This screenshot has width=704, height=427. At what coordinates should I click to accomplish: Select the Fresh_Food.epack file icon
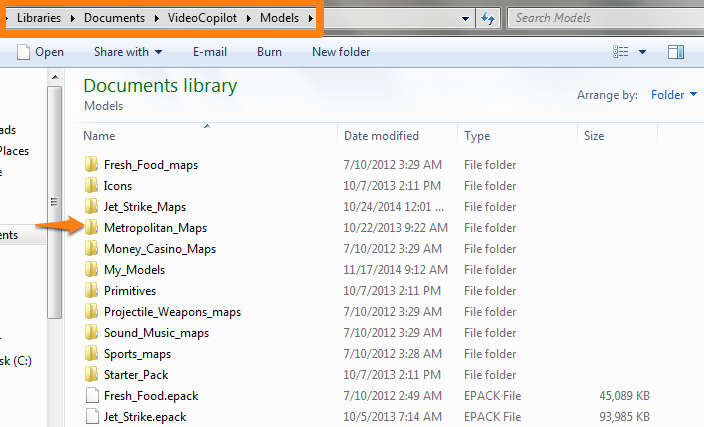[x=91, y=396]
